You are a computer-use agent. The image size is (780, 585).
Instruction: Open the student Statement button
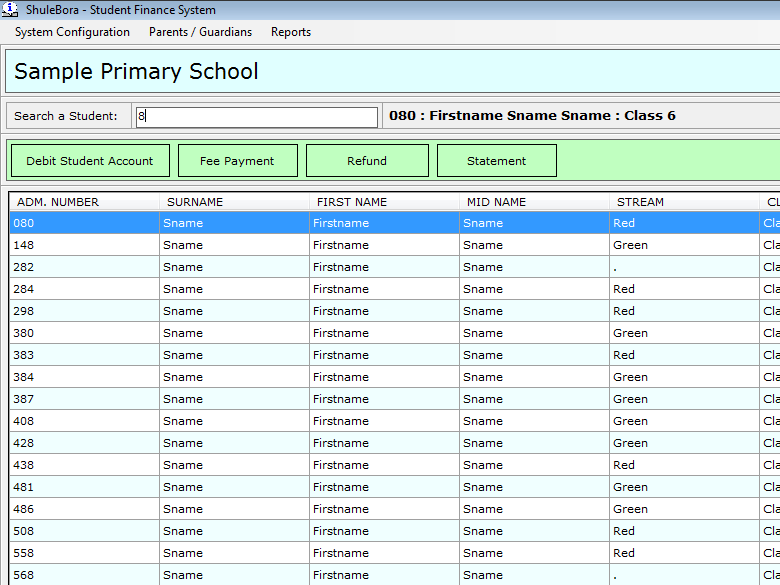(496, 161)
